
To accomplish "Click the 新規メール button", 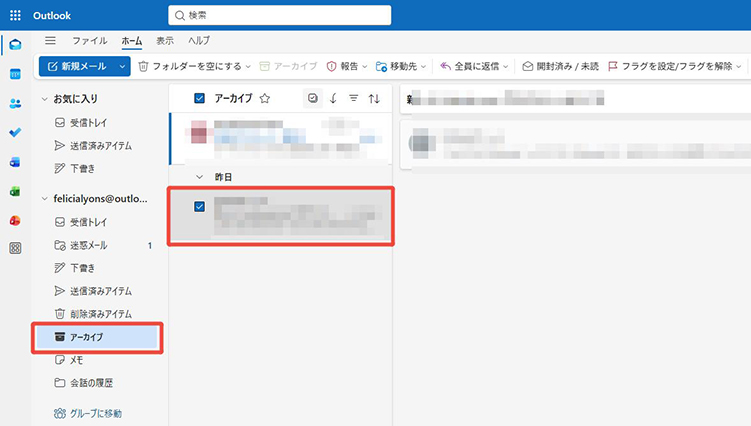I will click(x=77, y=66).
